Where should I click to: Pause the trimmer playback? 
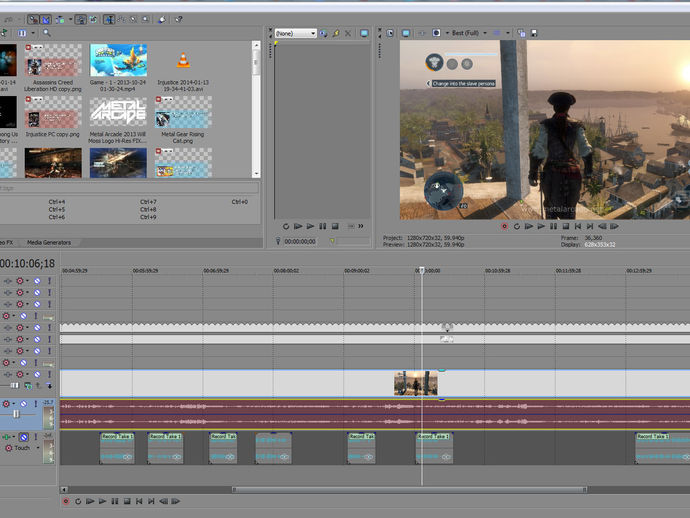pyautogui.click(x=323, y=226)
